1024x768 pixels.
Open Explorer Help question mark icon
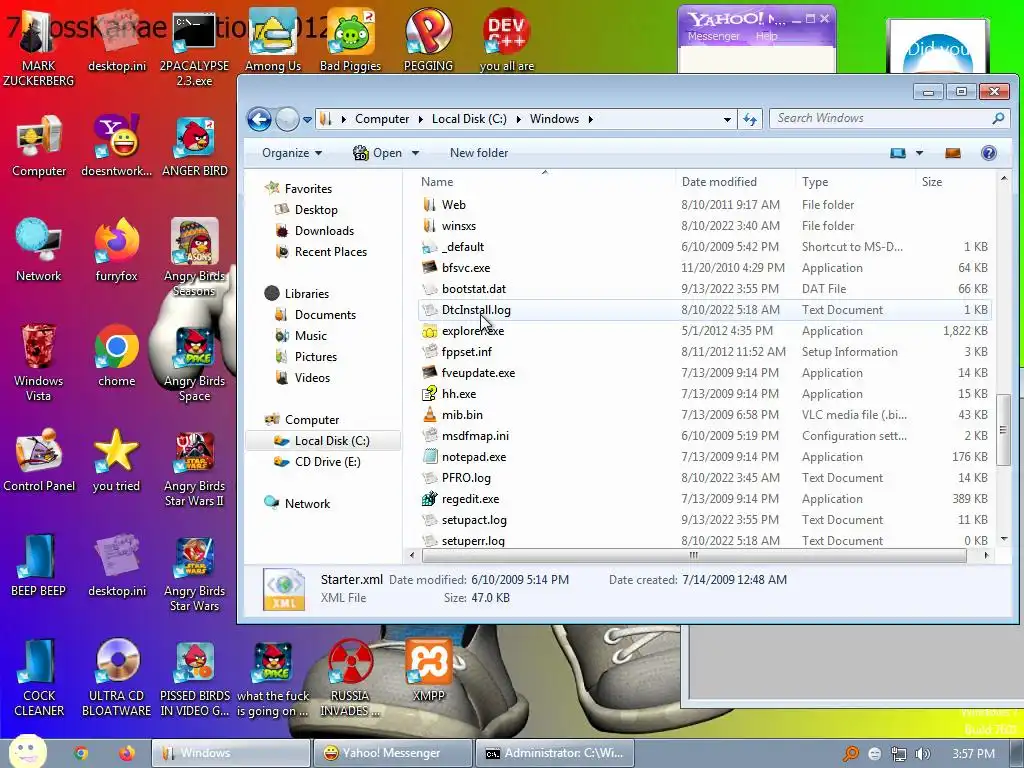coord(988,153)
